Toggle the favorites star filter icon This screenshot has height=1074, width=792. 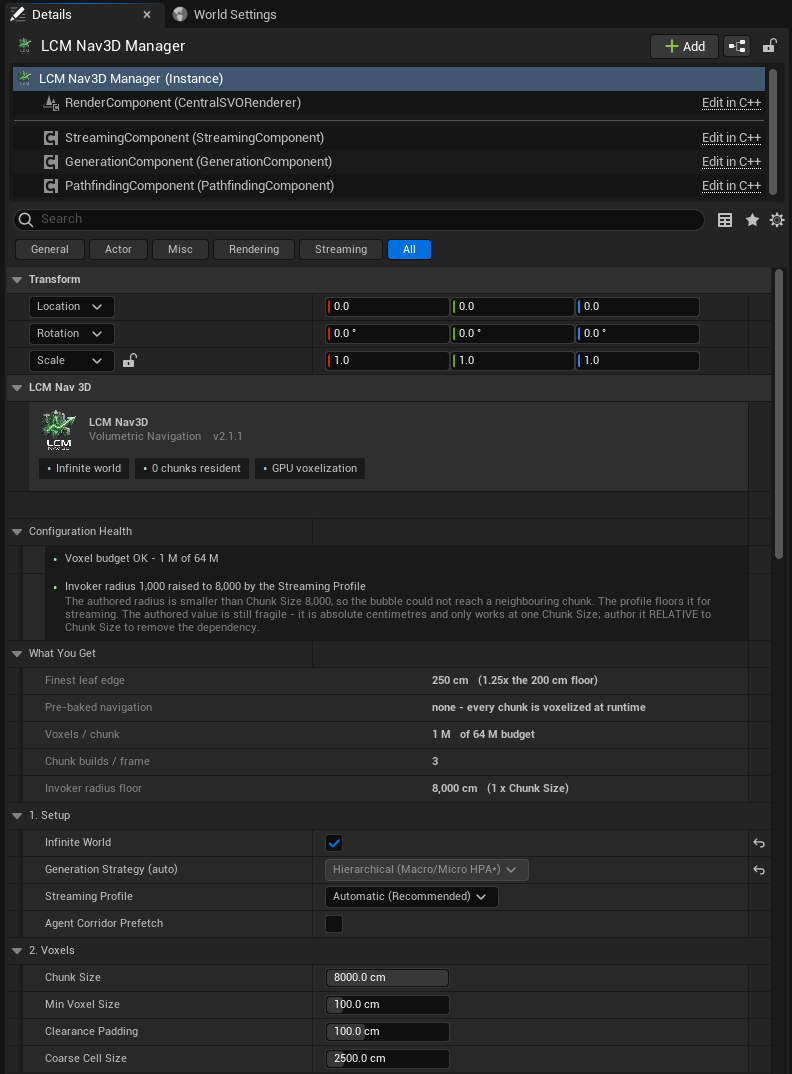[752, 220]
